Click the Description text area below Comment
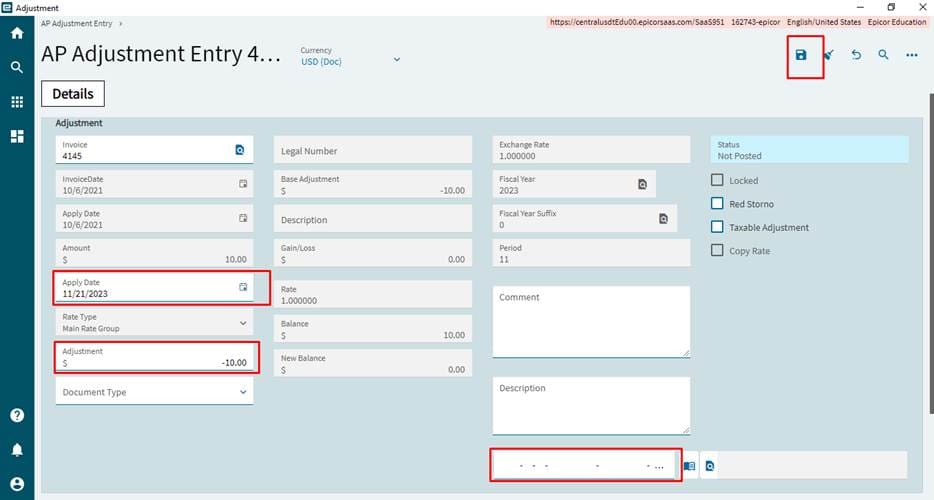 coord(591,406)
